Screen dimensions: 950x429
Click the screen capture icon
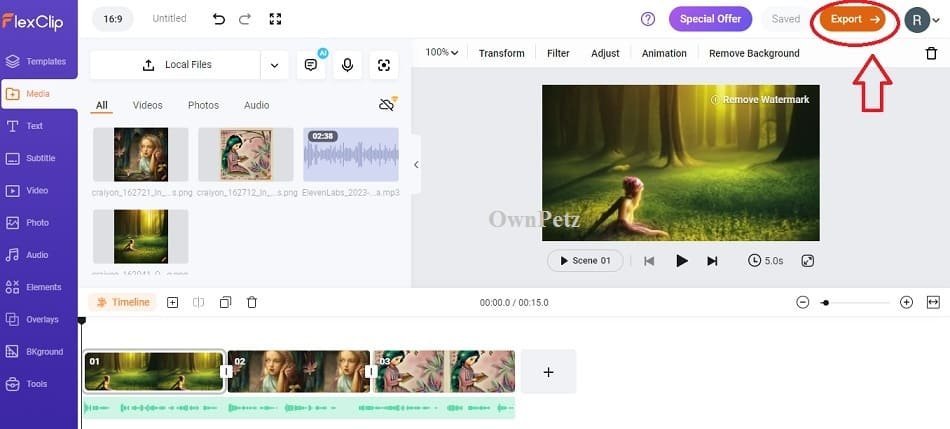pos(383,65)
